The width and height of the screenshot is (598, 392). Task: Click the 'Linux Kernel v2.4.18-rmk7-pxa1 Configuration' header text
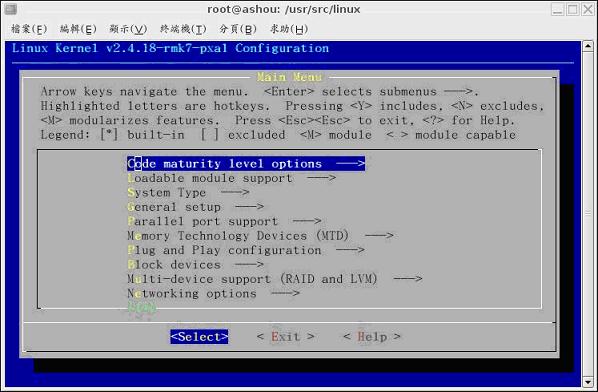pyautogui.click(x=170, y=48)
